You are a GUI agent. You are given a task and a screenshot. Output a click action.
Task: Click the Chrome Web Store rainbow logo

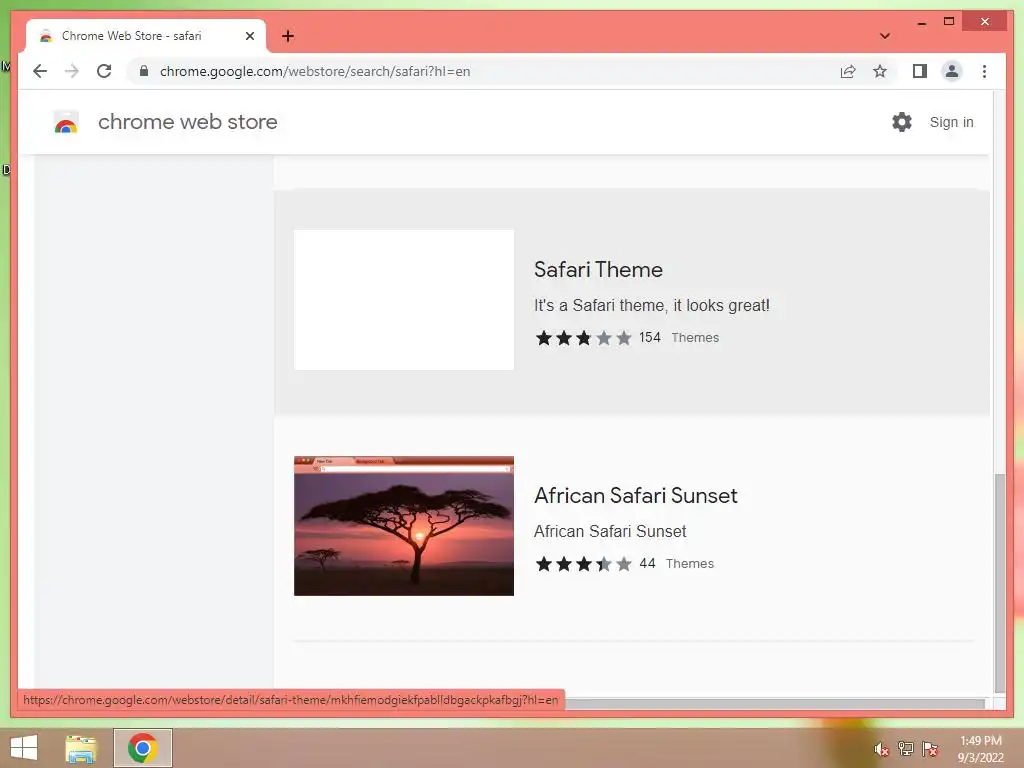tap(65, 122)
